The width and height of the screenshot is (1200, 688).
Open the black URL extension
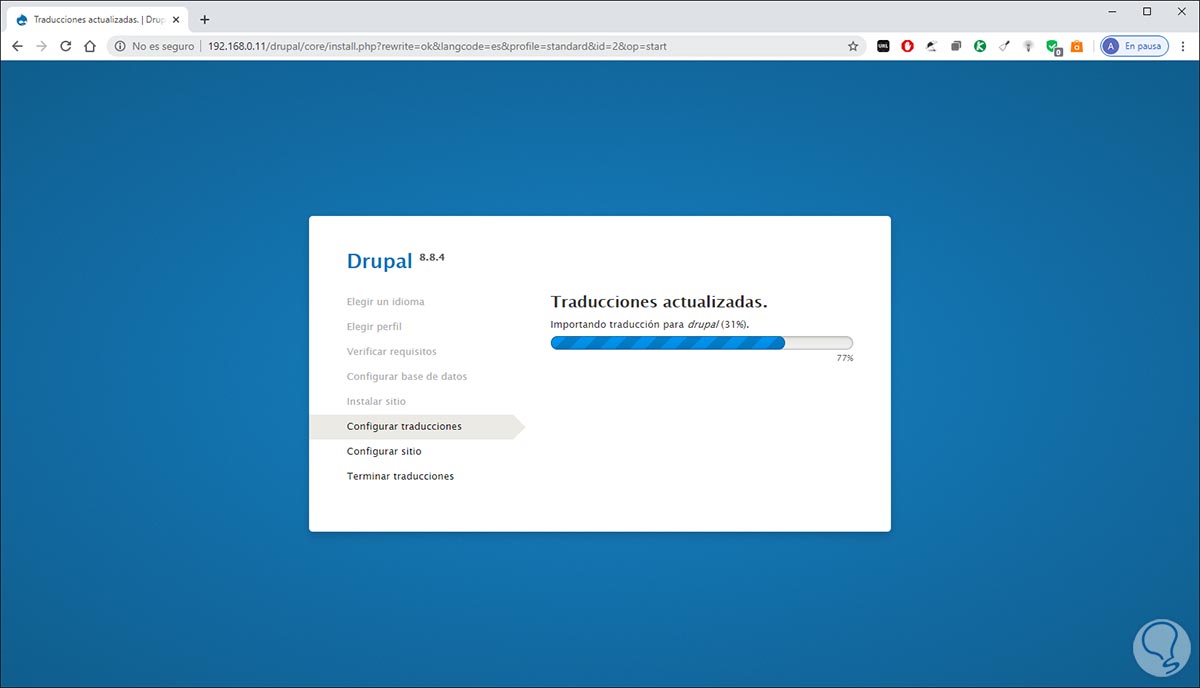click(883, 46)
